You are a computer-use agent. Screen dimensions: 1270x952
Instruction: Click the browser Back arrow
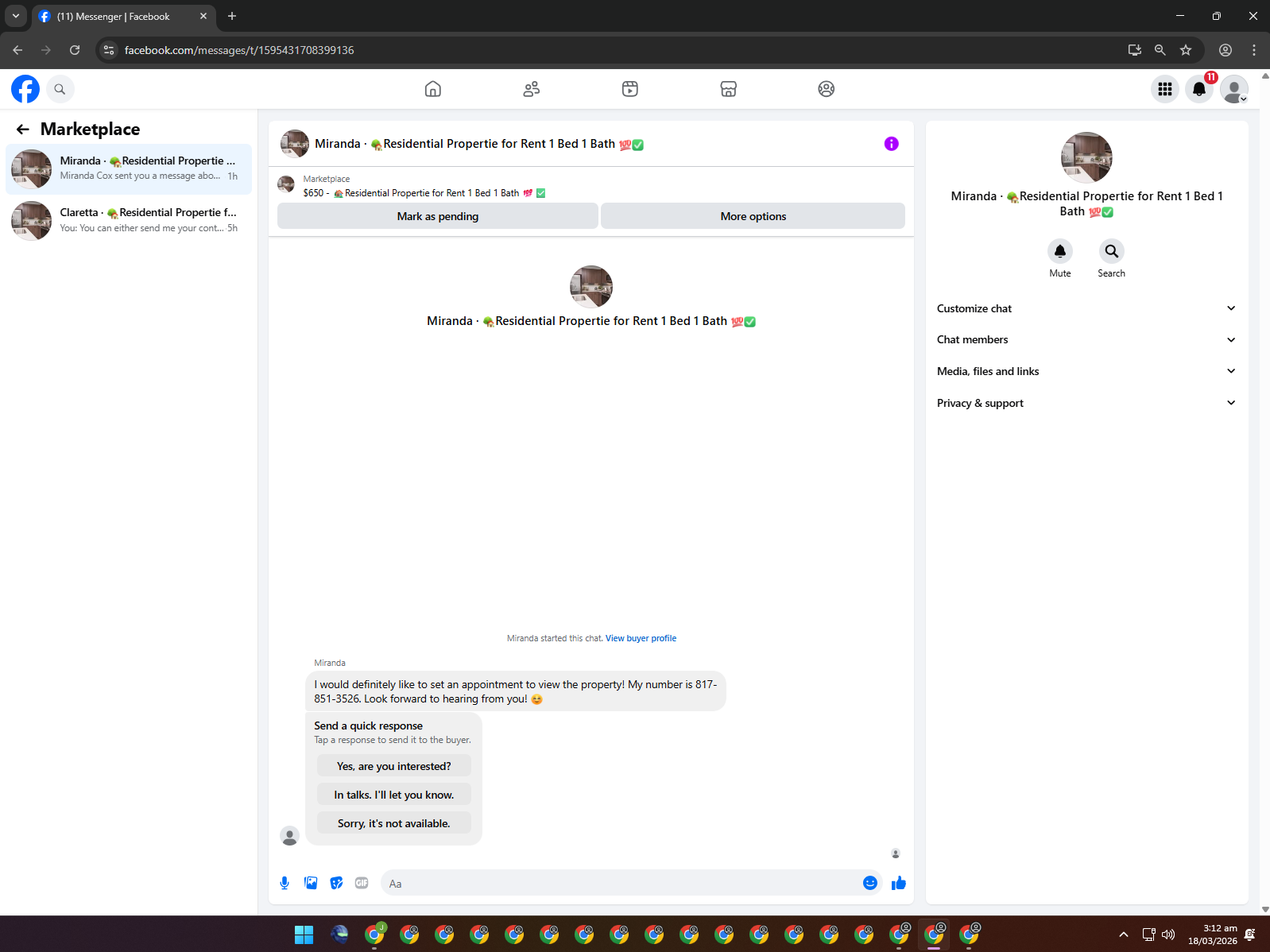(17, 50)
